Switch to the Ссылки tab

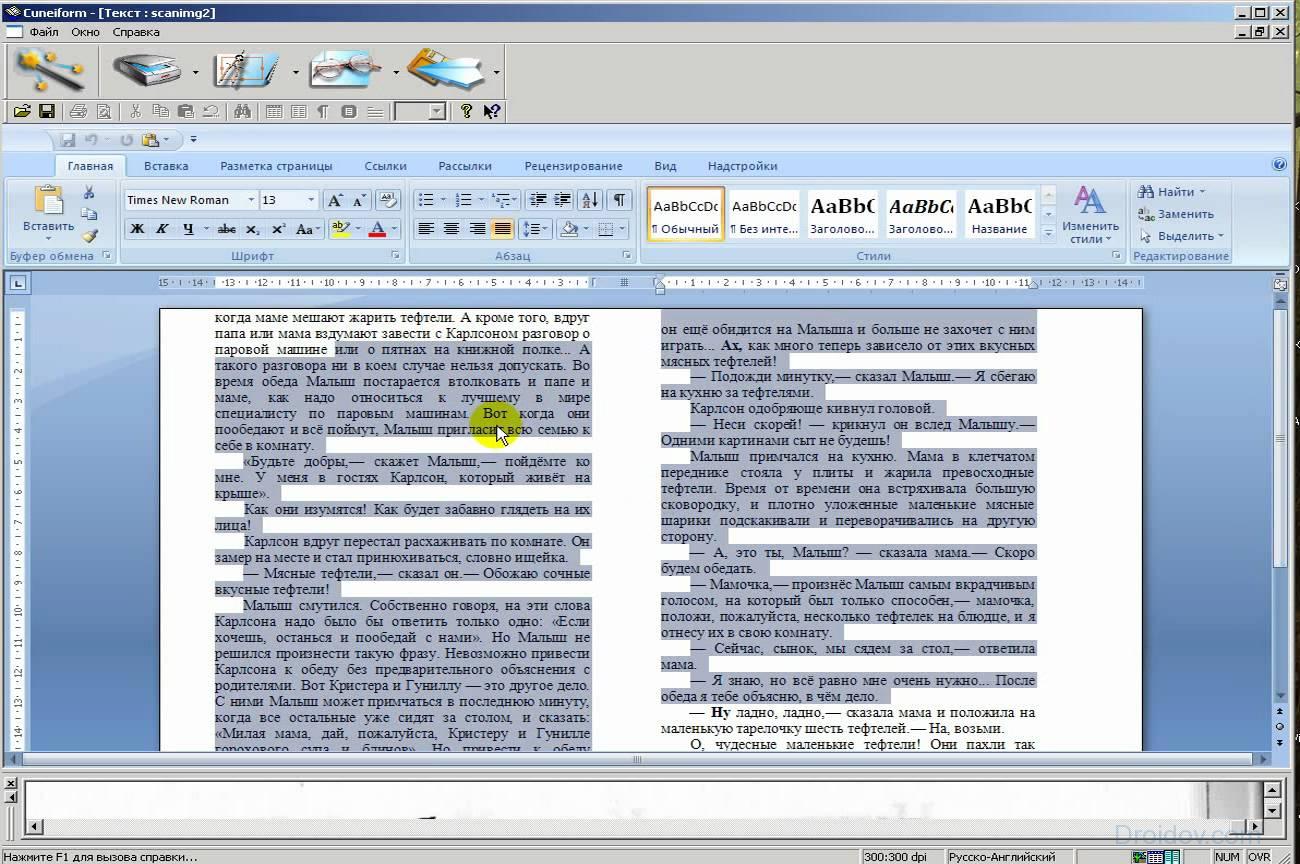(385, 166)
